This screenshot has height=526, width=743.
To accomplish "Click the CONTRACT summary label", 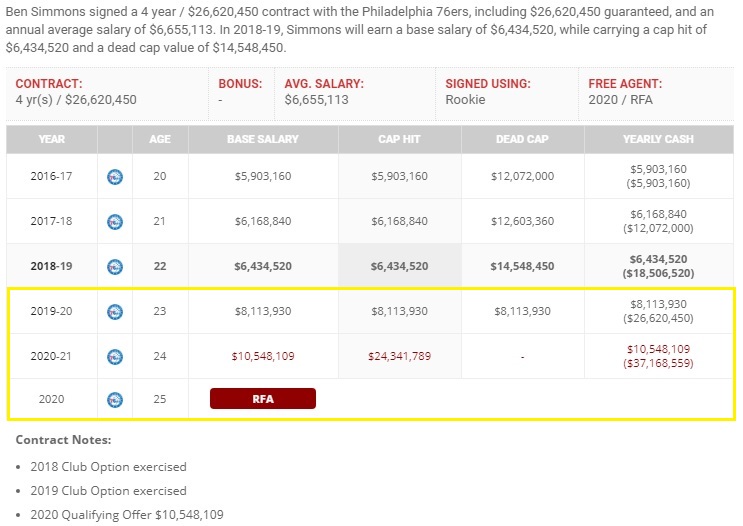I will 49,84.
